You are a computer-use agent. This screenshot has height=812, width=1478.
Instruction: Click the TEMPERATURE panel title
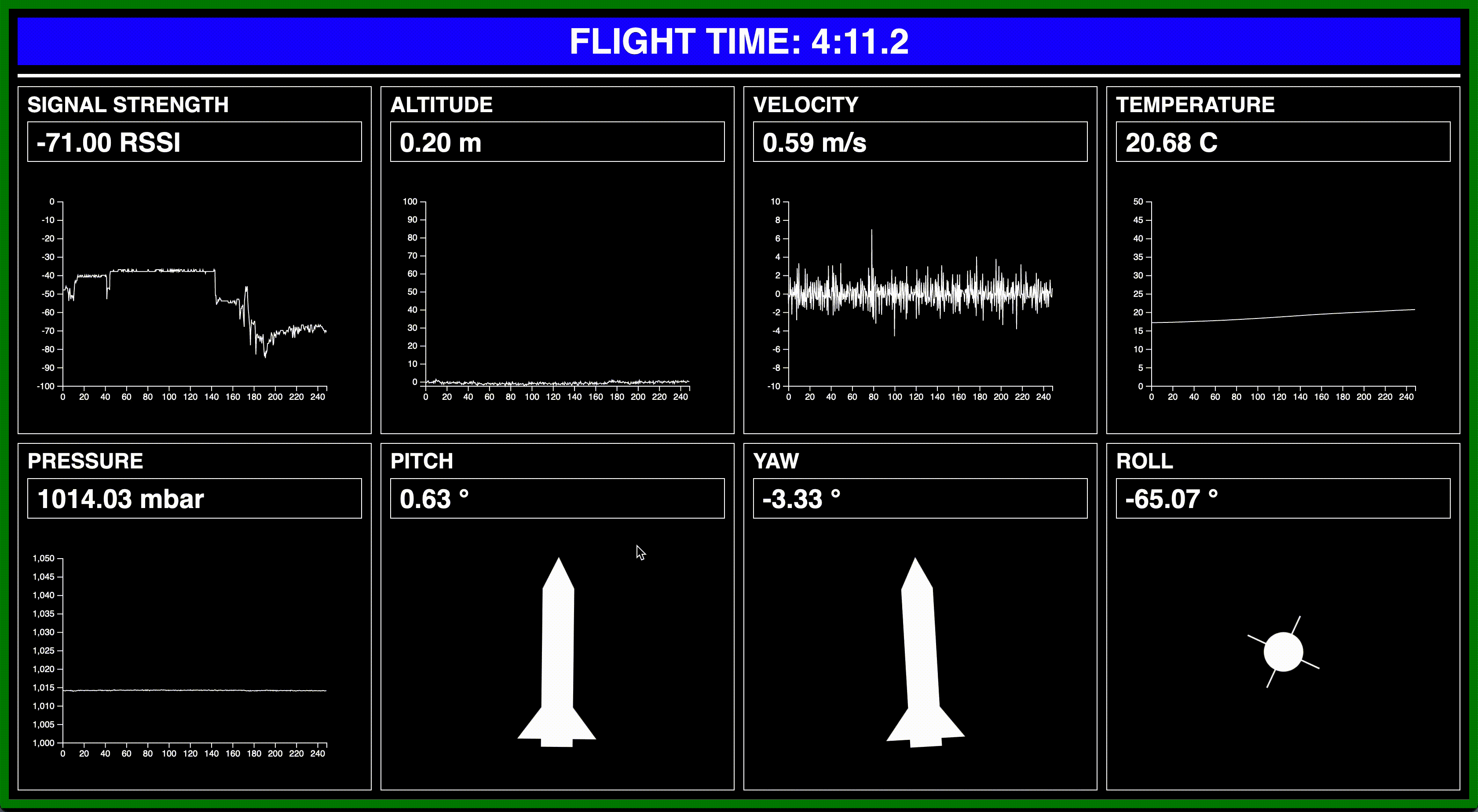pyautogui.click(x=1195, y=104)
